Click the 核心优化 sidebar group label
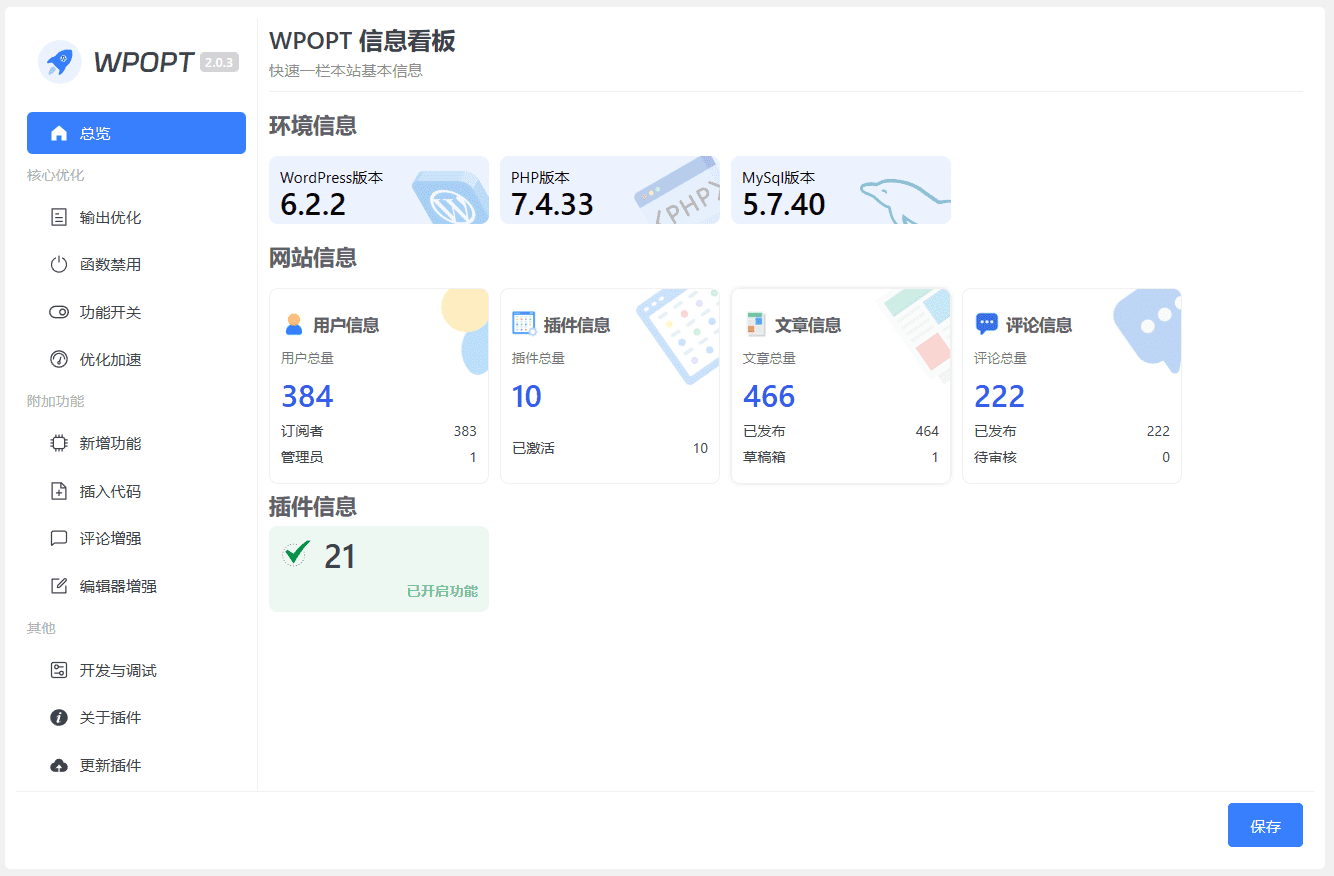Viewport: 1334px width, 876px height. [x=55, y=175]
